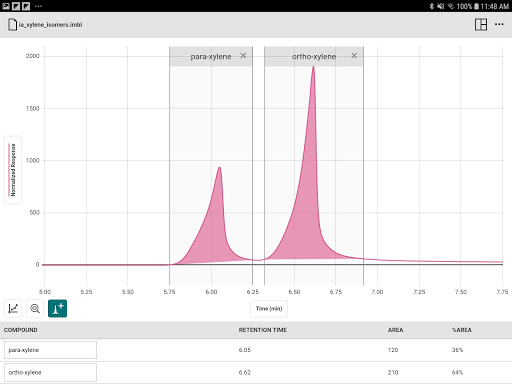This screenshot has width=512, height=384.
Task: Open the Normalized Response axis label options
Action: [13, 170]
